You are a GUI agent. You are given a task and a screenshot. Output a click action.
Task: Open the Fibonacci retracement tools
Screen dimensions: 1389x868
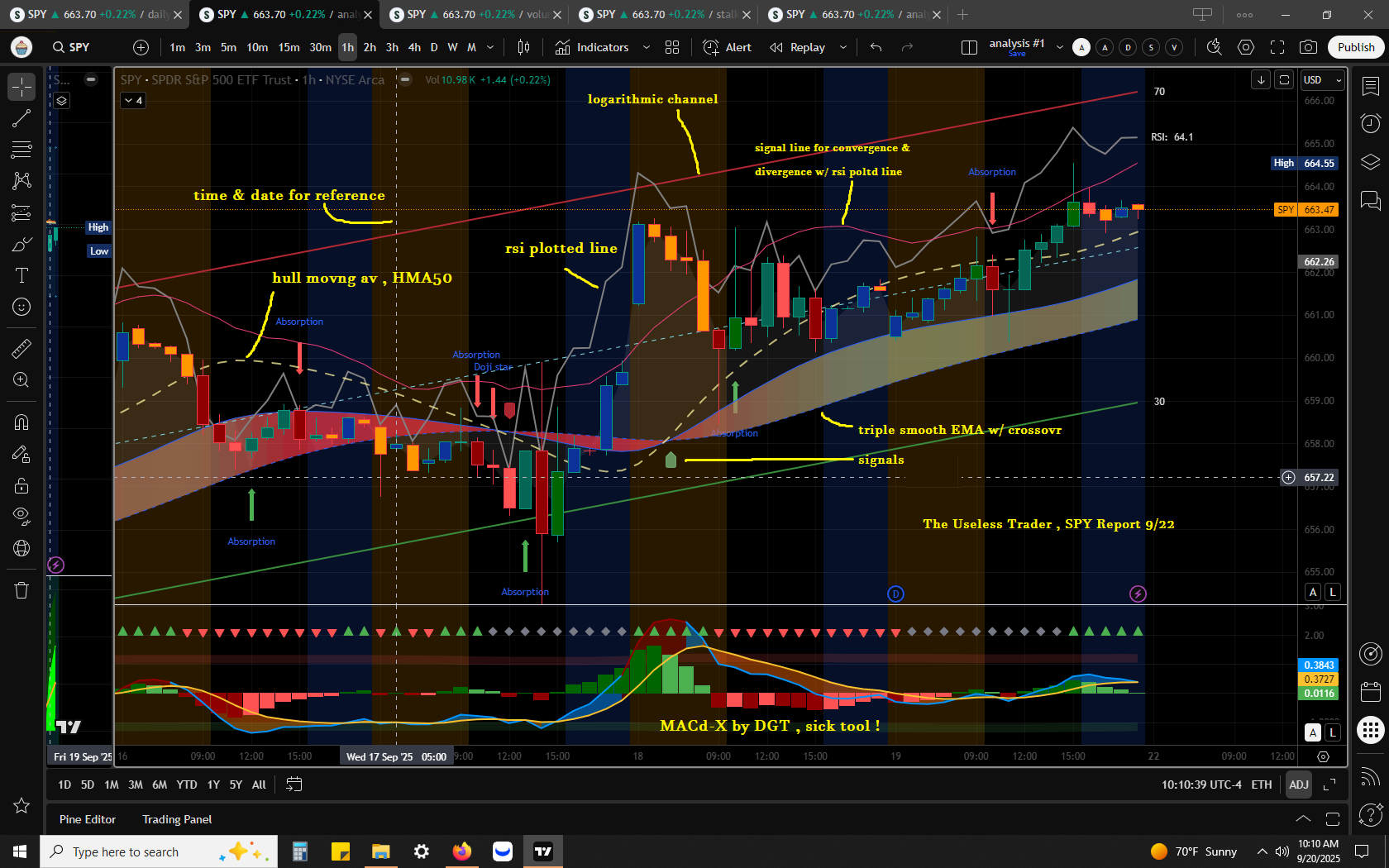click(21, 150)
